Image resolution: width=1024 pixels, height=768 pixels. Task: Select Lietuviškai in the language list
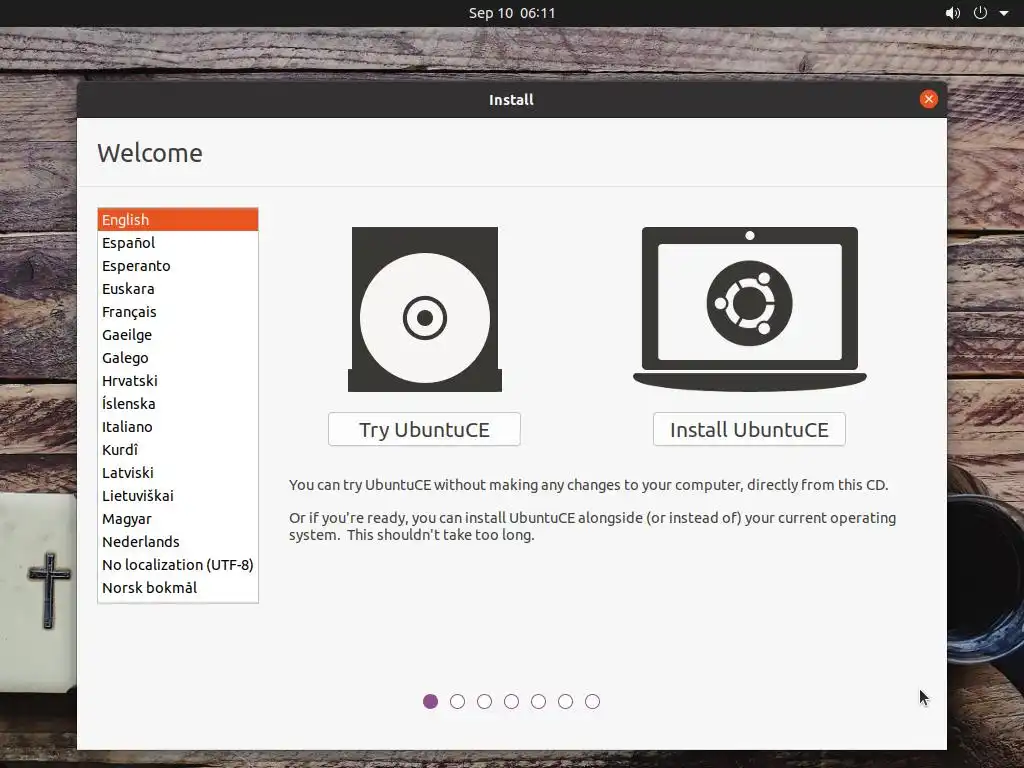[178, 496]
